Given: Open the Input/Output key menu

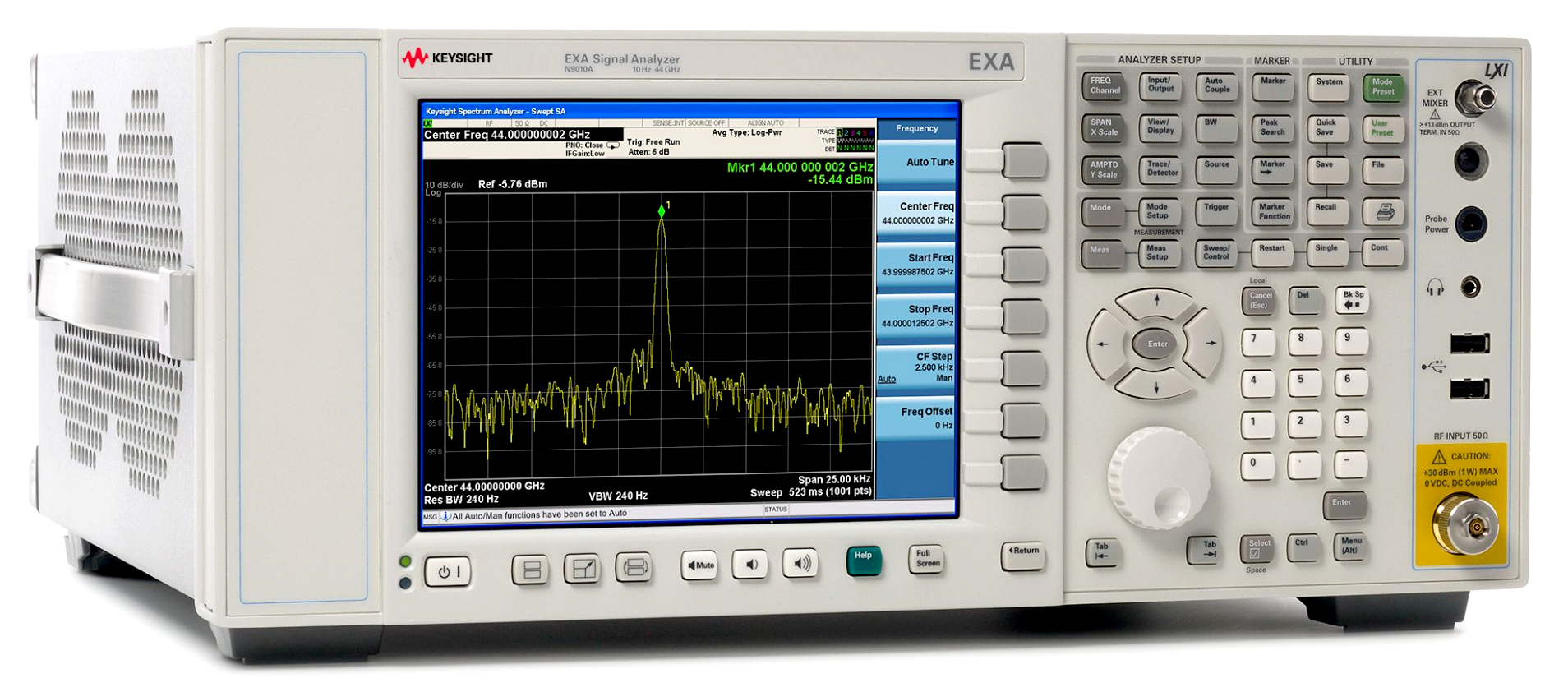Looking at the screenshot, I should [1160, 85].
